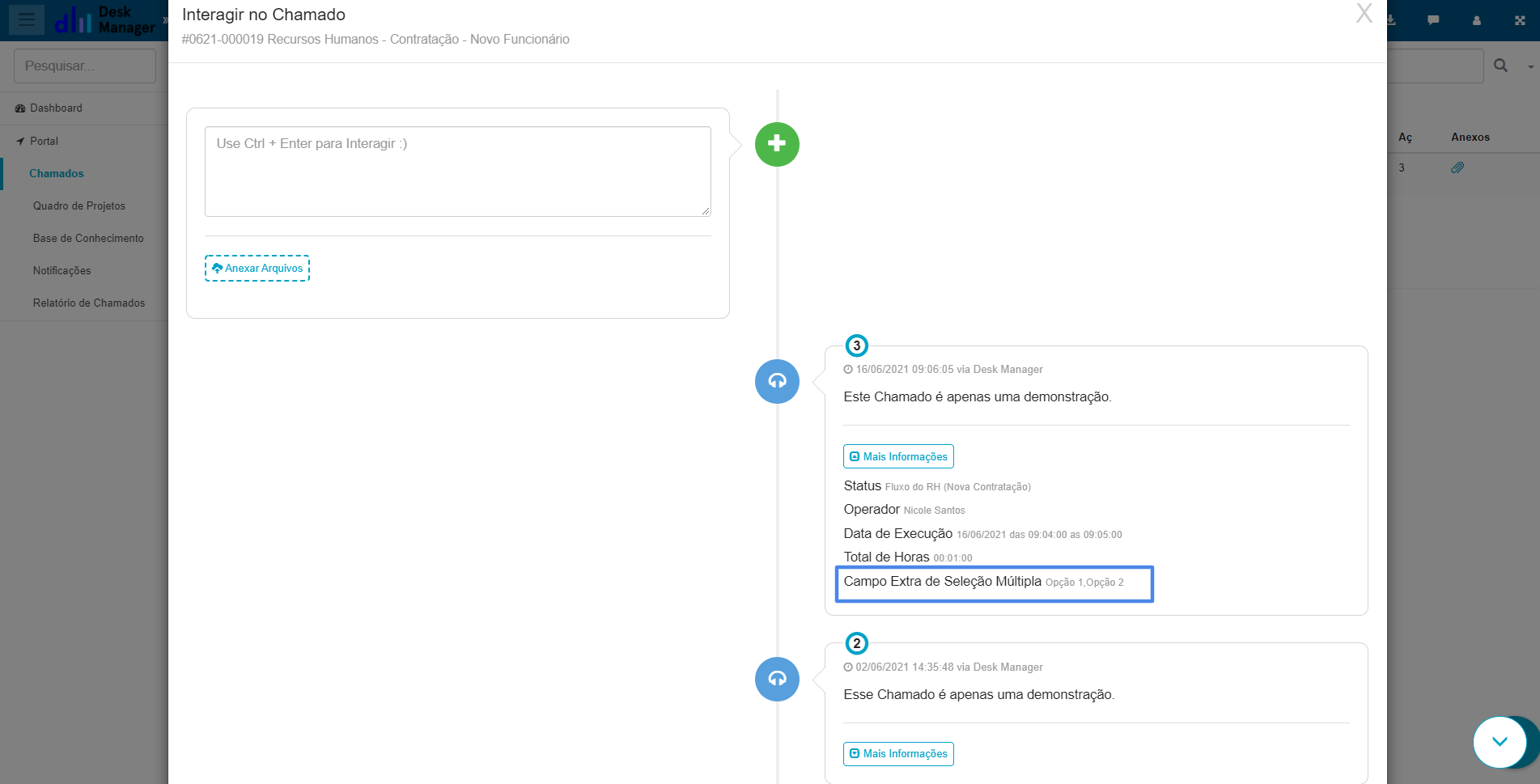Click the Anexar Arquivos upload button
Image resolution: width=1540 pixels, height=784 pixels.
click(257, 268)
